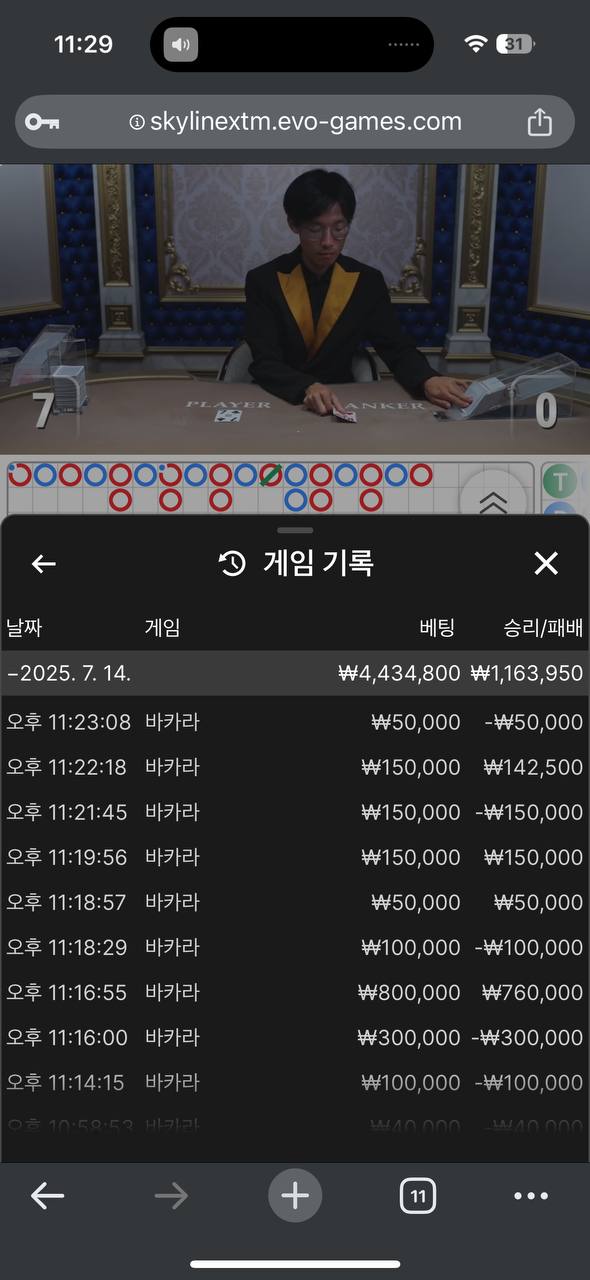The height and width of the screenshot is (1280, 590).
Task: Open the browser three-dot menu
Action: click(x=531, y=1195)
